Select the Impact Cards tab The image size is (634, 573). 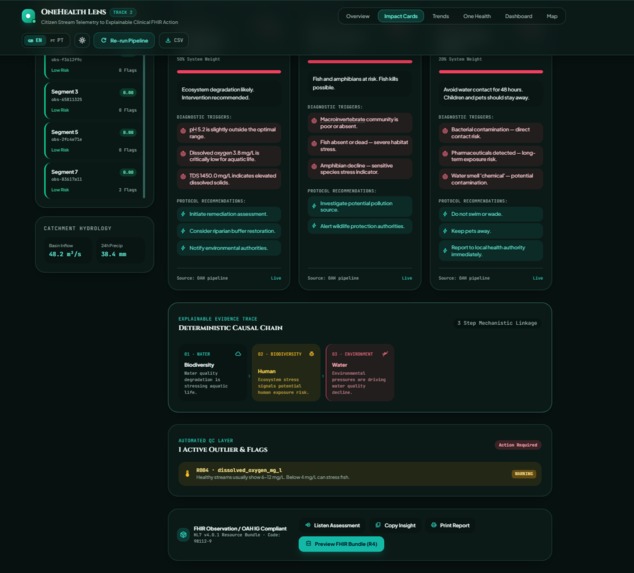pos(401,16)
